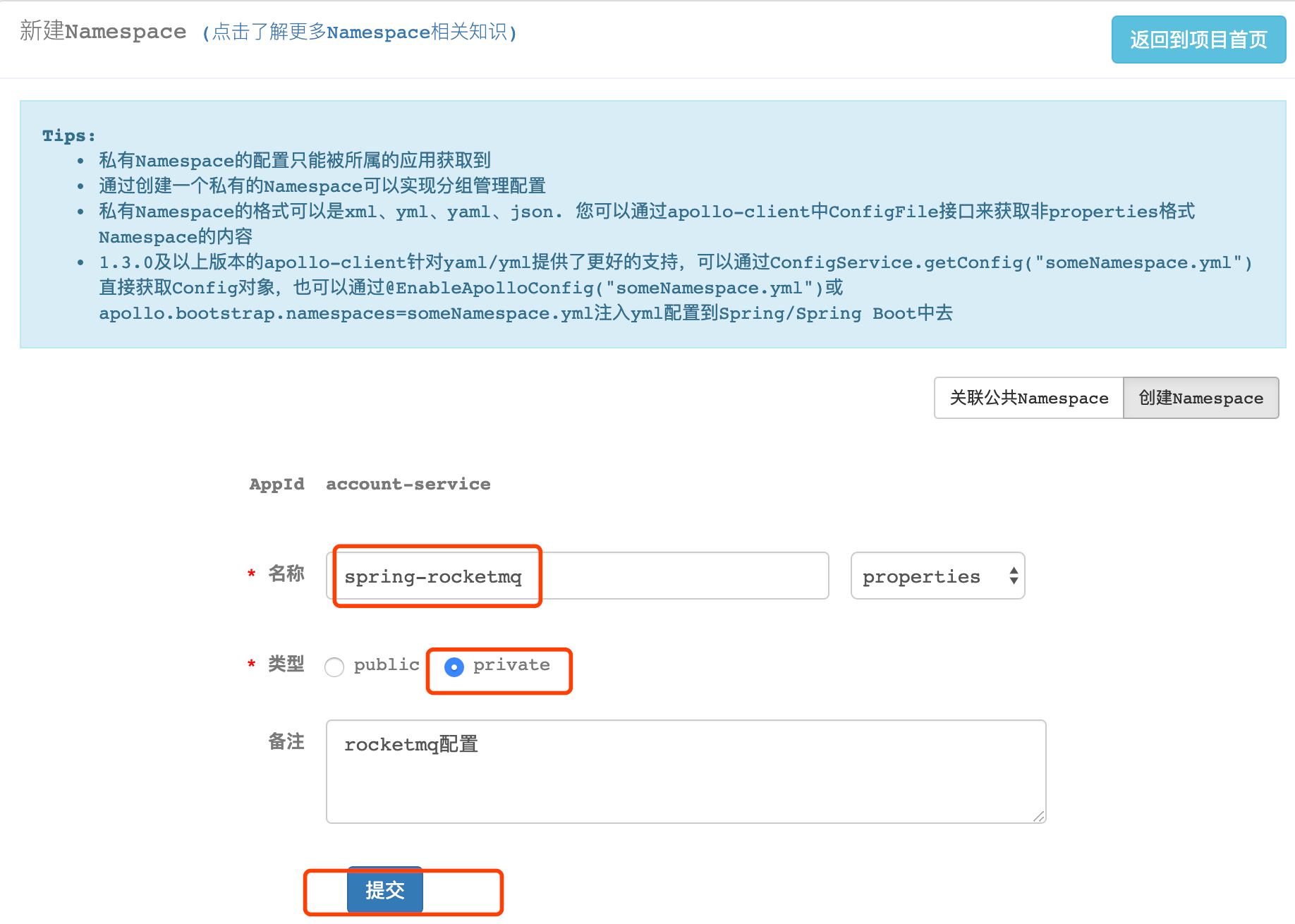Click the private radio label text

click(x=511, y=664)
